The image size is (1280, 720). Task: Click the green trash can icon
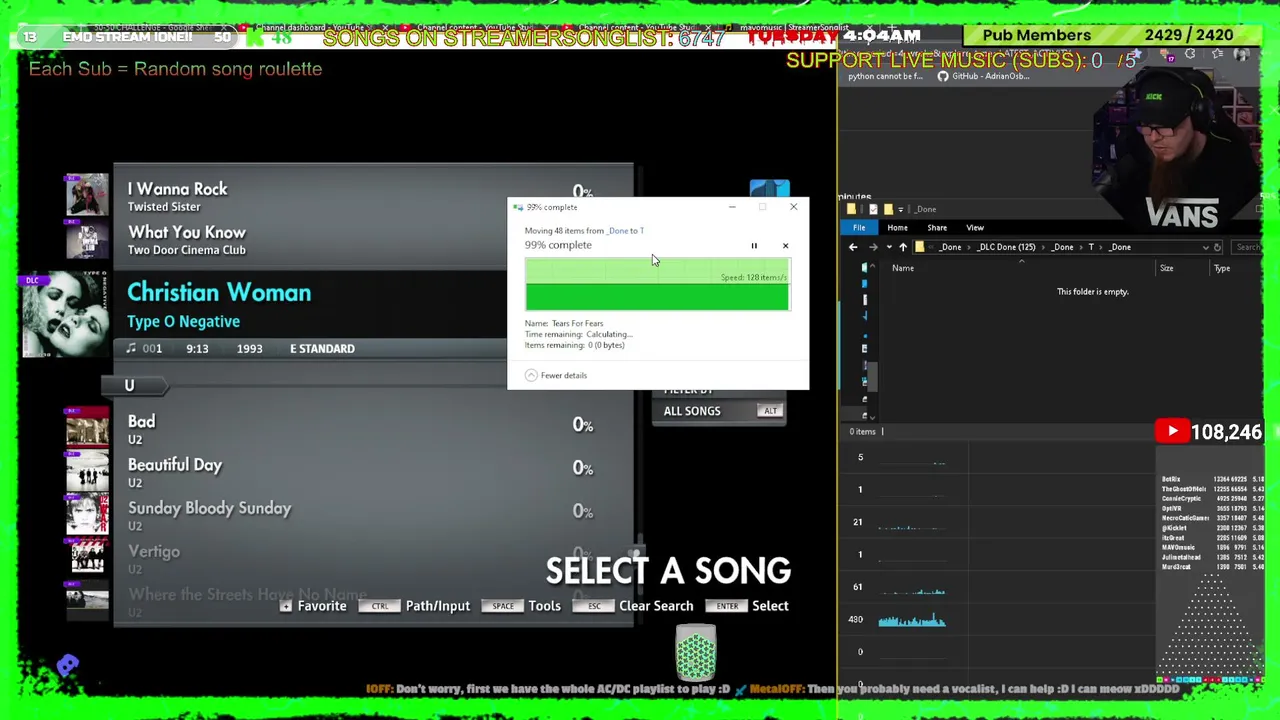point(695,652)
